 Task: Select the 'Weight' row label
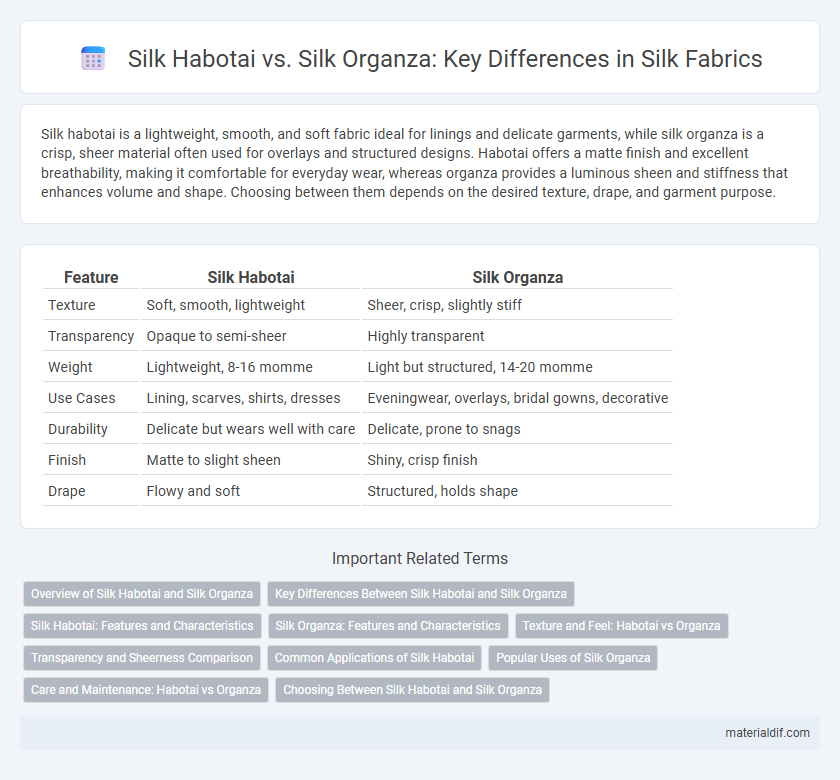(x=70, y=367)
